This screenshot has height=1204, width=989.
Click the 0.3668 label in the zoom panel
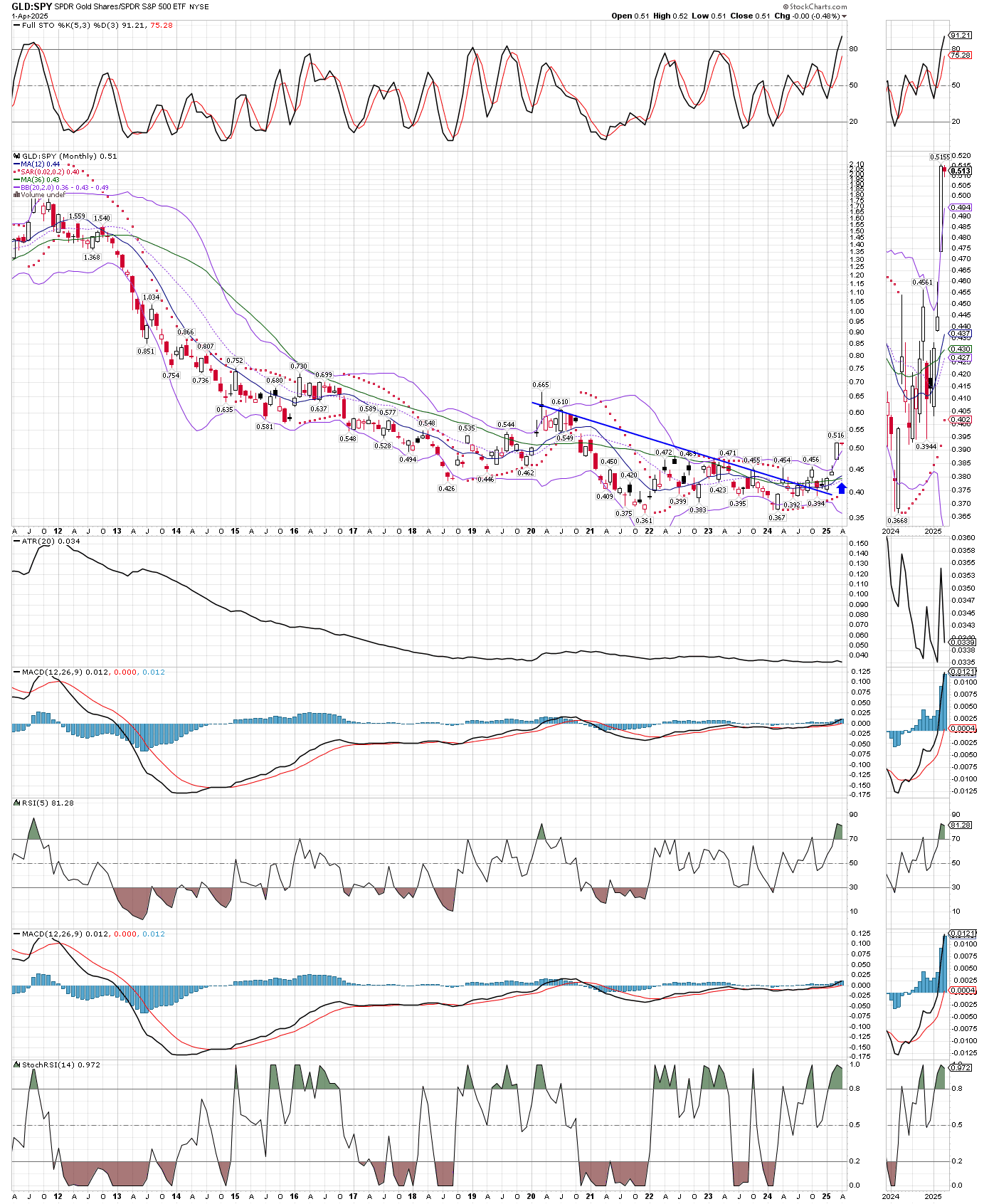897,521
